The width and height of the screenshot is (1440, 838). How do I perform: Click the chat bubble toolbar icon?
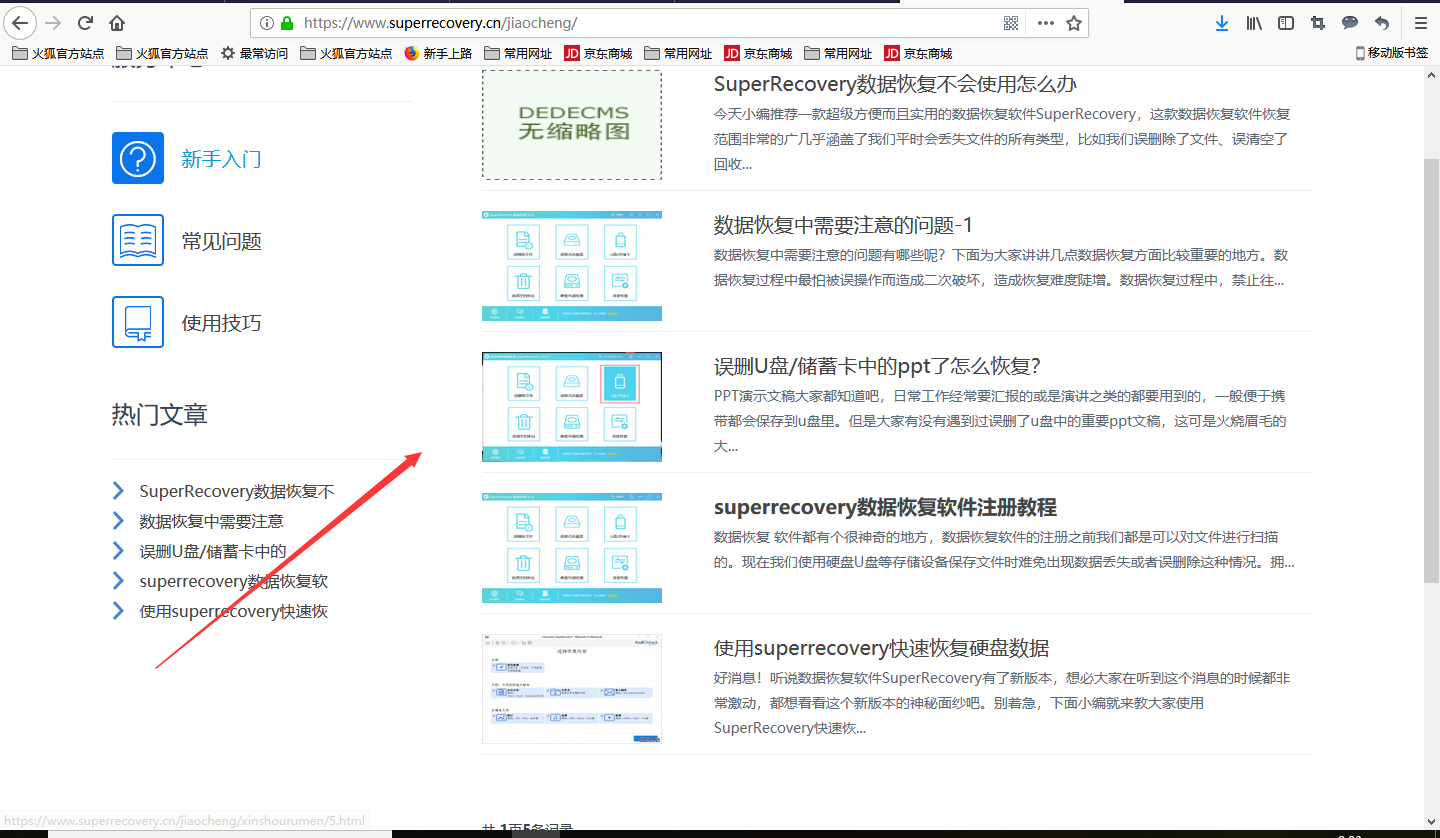point(1350,22)
